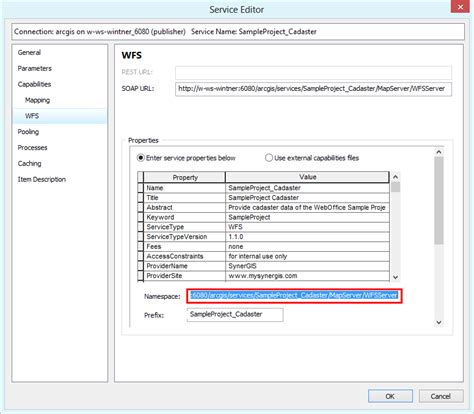
Task: Click the Fees value 'none'
Action: click(x=307, y=247)
